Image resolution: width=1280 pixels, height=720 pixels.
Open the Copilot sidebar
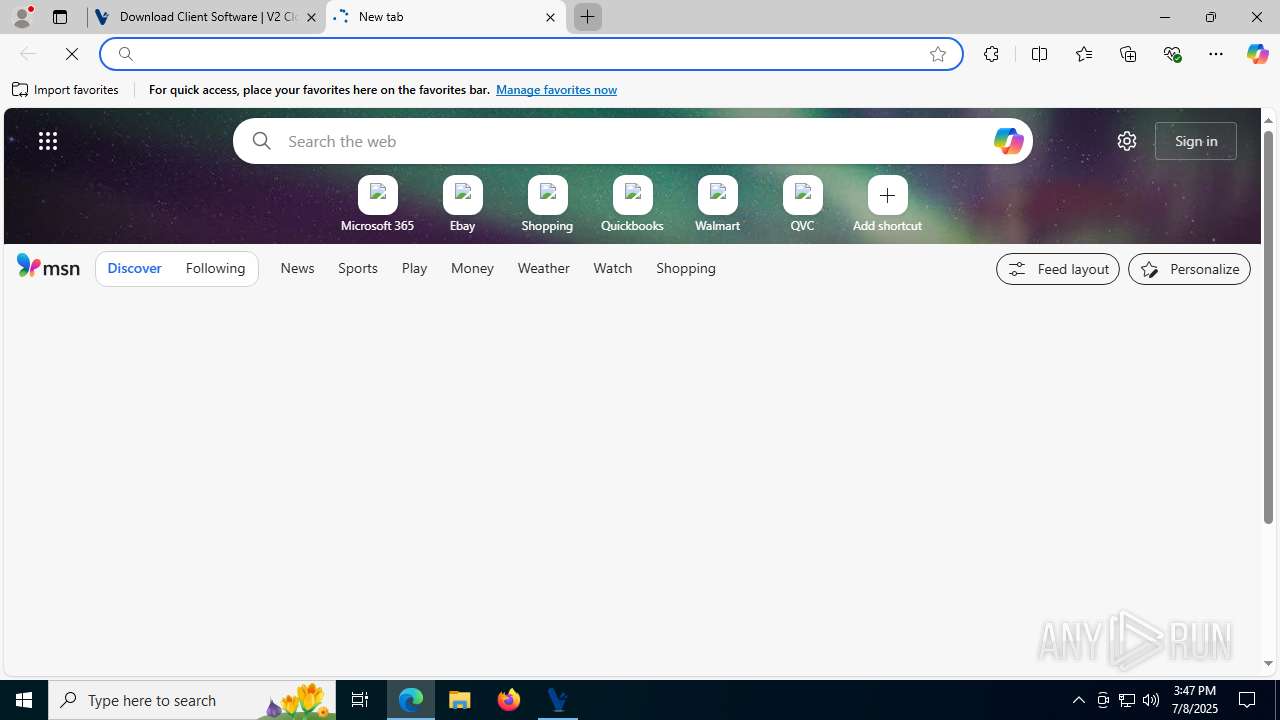pos(1257,54)
